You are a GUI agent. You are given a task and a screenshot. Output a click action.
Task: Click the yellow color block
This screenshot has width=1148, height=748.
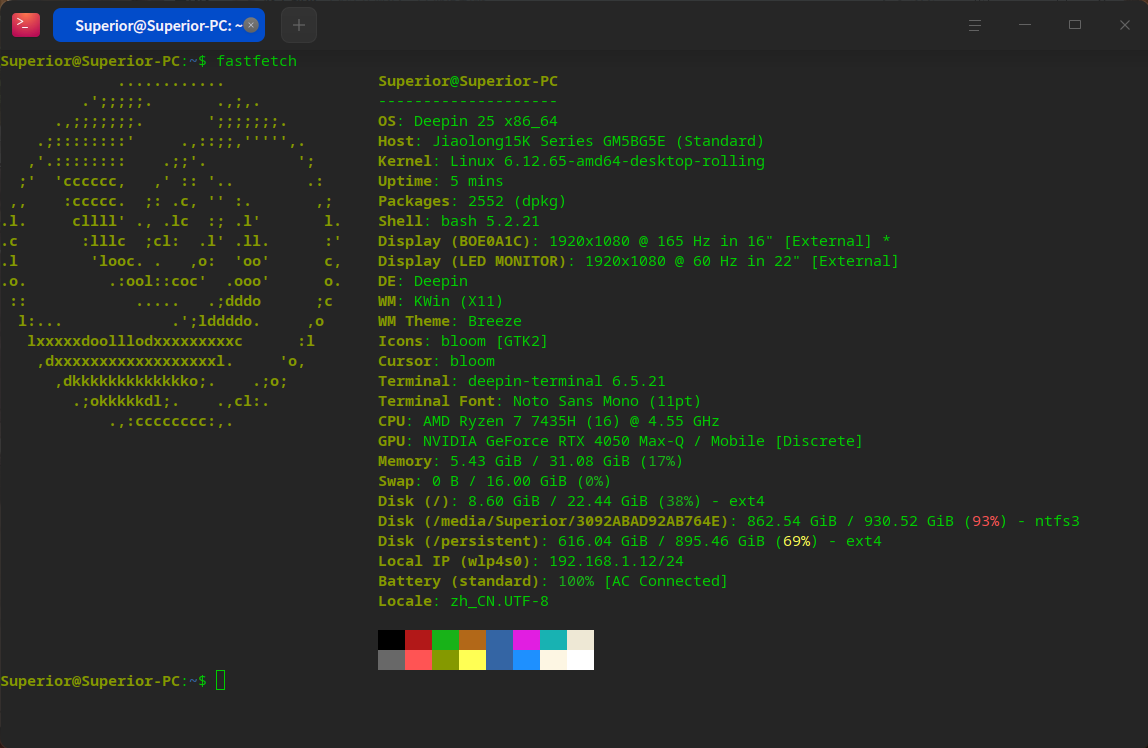(x=472, y=660)
